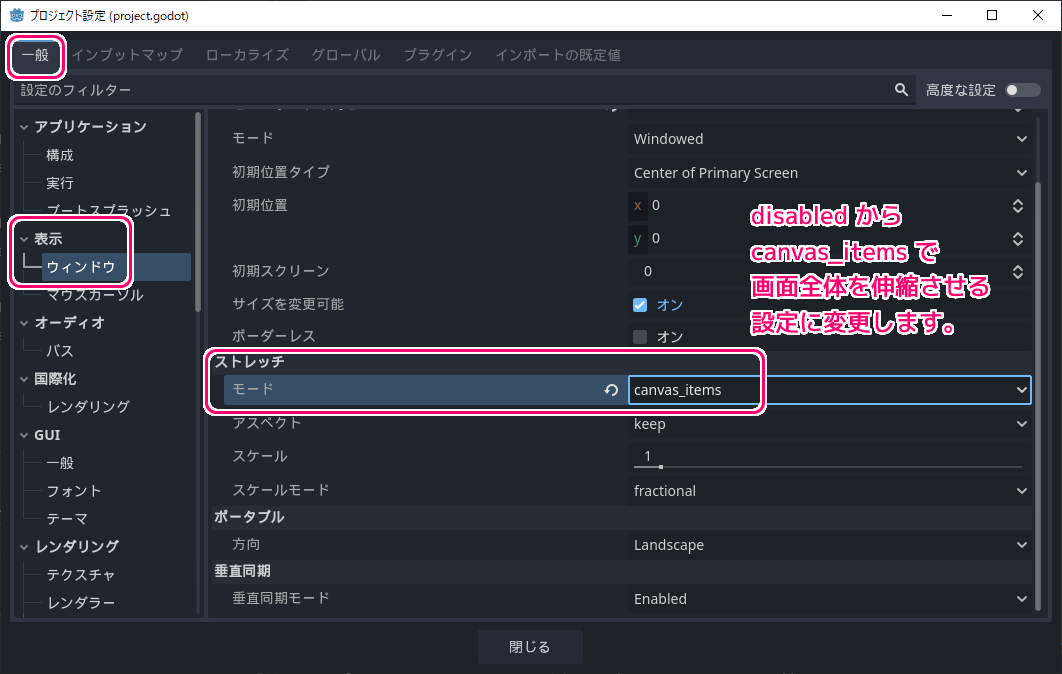Select テーマ in the settings tree

coord(66,519)
